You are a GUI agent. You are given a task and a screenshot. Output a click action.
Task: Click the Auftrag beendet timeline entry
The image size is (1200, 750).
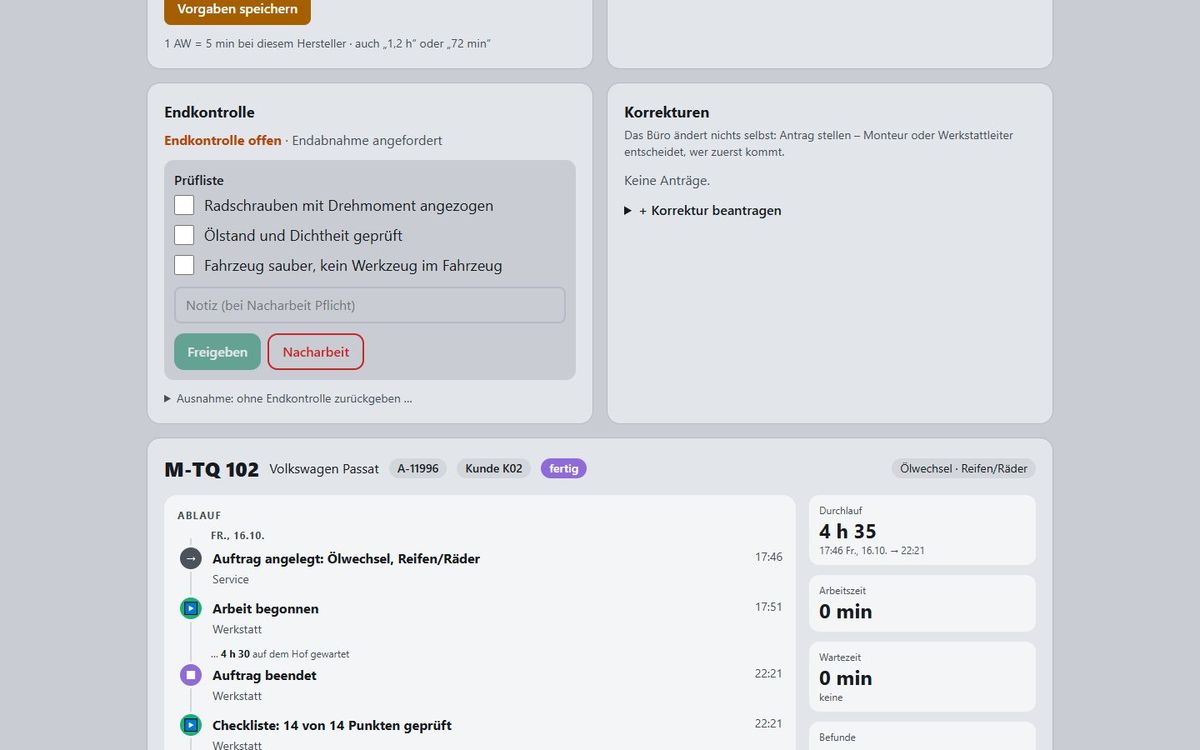[264, 676]
